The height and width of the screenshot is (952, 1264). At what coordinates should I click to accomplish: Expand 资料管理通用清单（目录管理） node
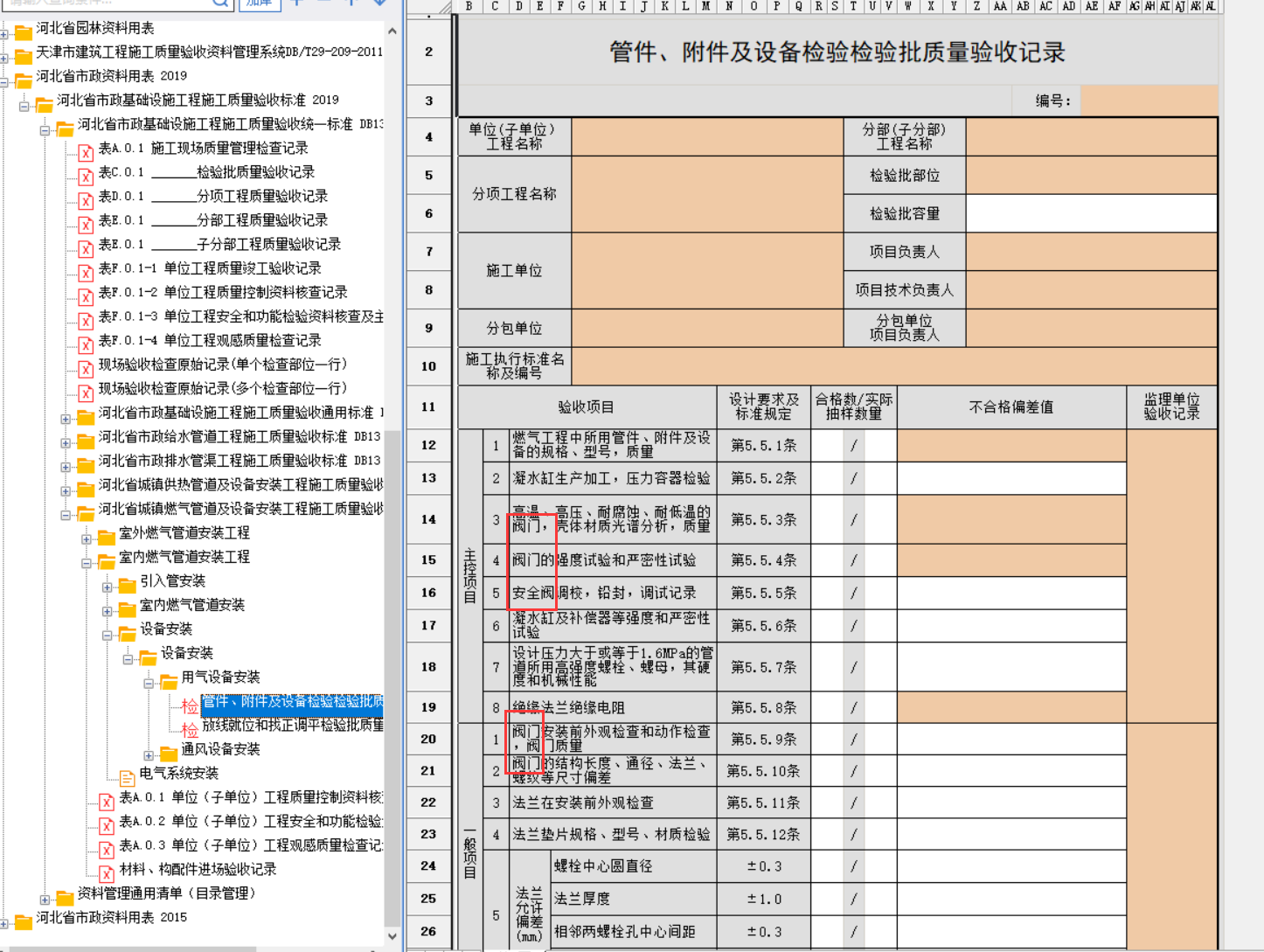[x=45, y=899]
